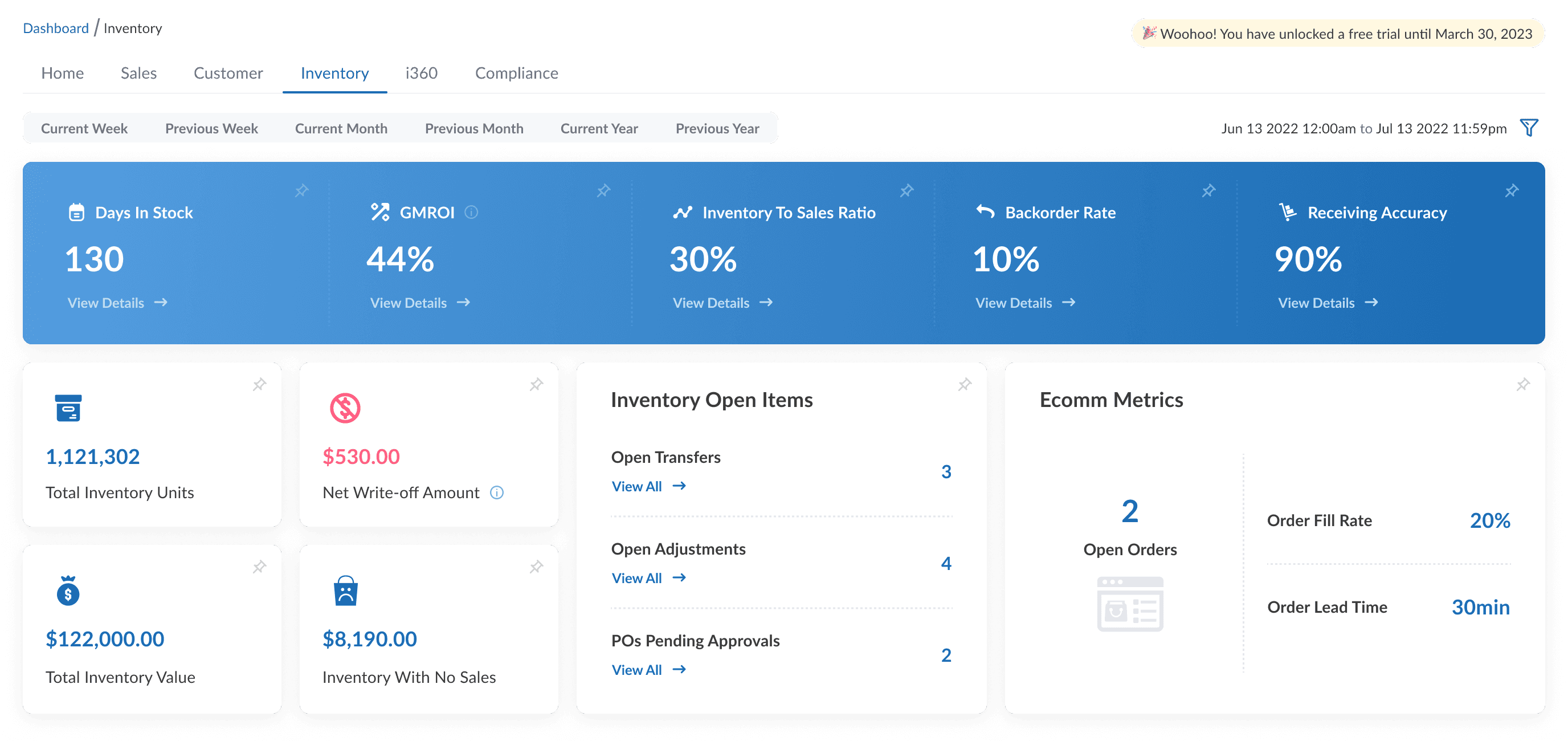Filter by Previous Month
Screen dimensions: 1568x741
[x=474, y=128]
